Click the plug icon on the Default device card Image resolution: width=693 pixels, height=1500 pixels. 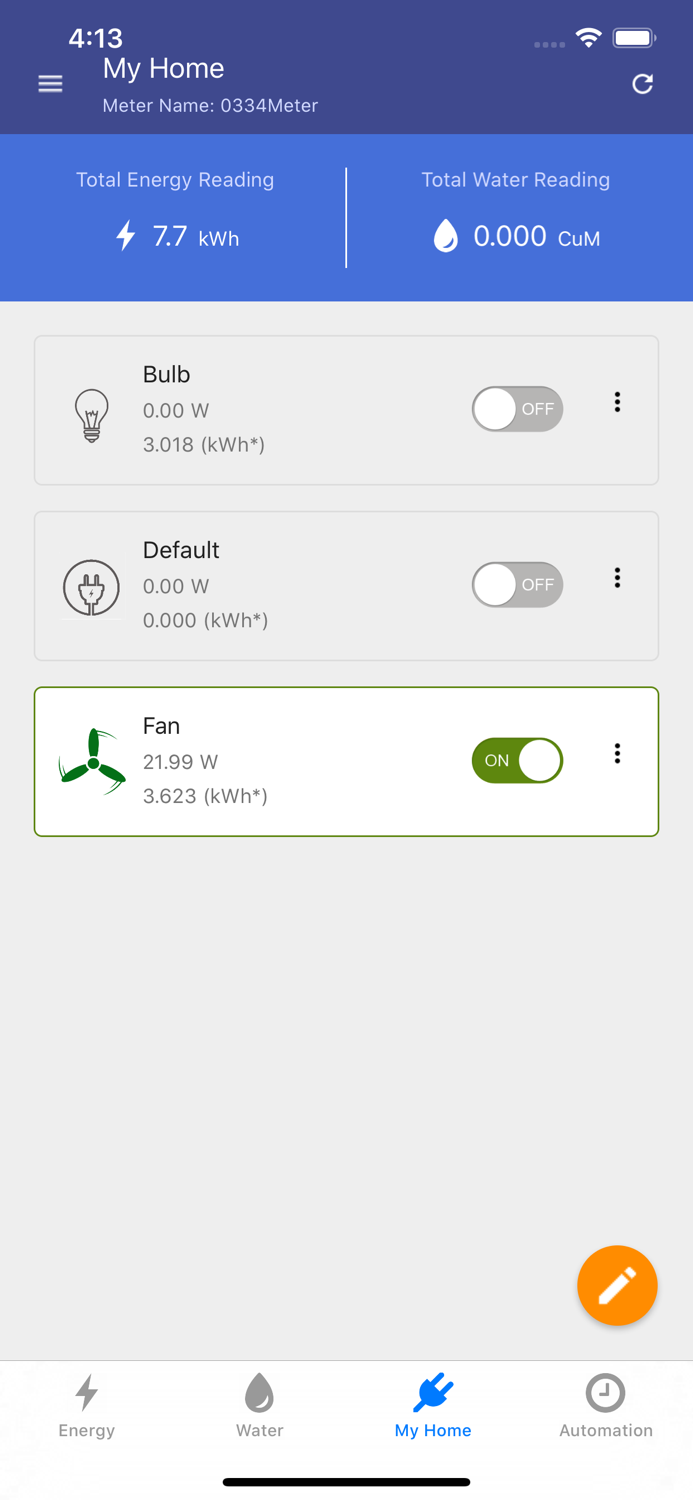coord(91,586)
